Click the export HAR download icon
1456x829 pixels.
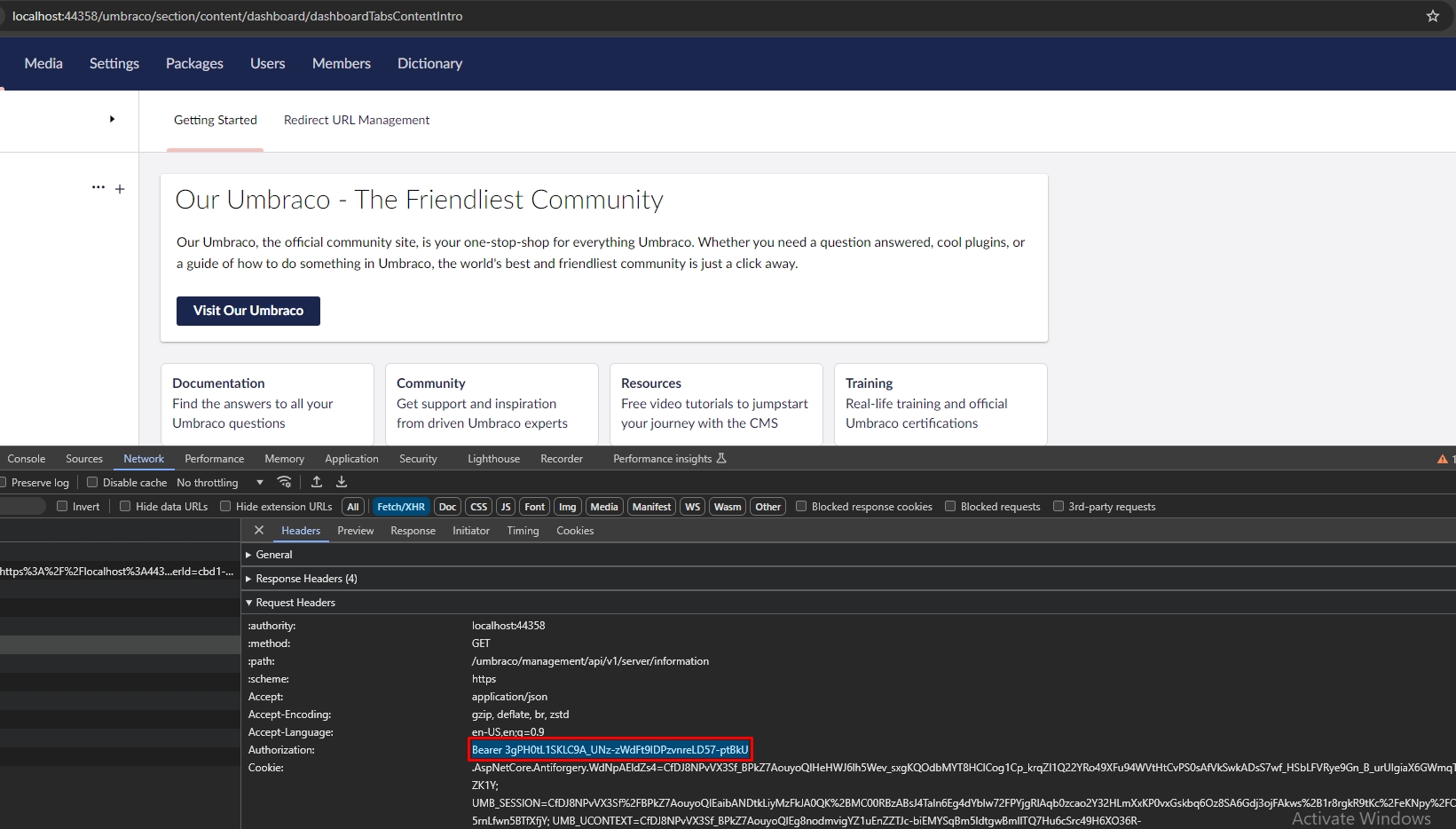tap(342, 482)
